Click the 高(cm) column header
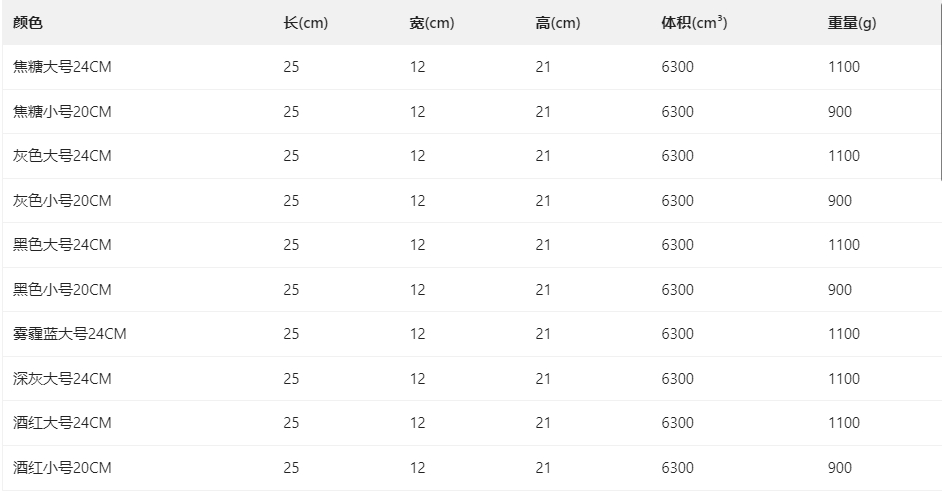The image size is (942, 491). (x=558, y=23)
